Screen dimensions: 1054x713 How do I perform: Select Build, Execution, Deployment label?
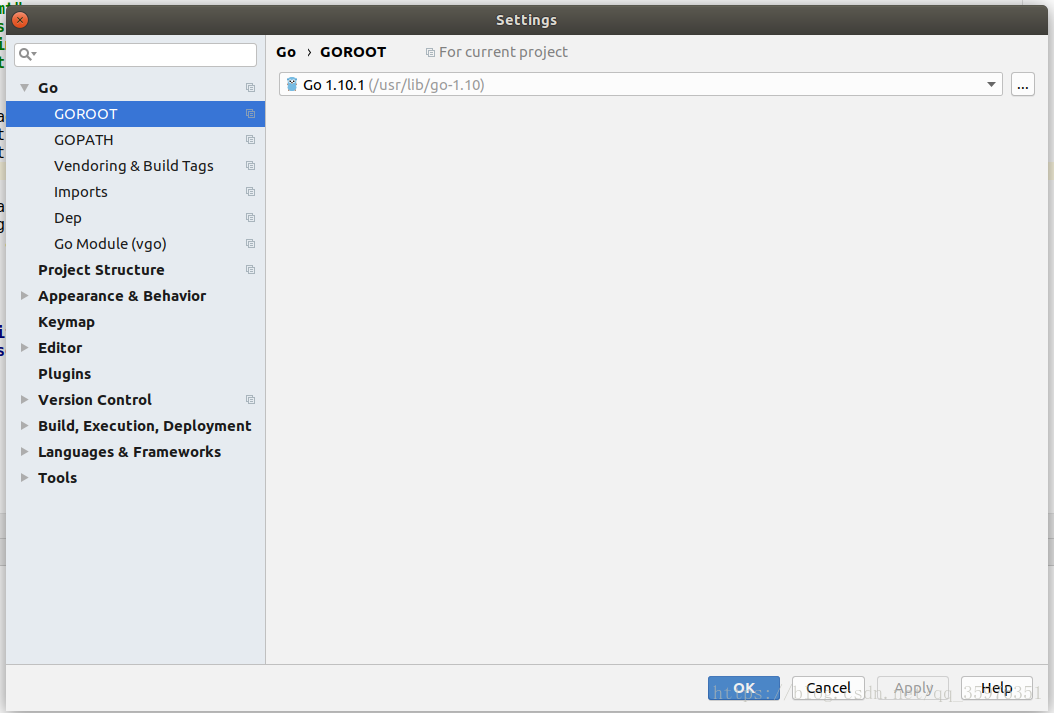coord(145,426)
